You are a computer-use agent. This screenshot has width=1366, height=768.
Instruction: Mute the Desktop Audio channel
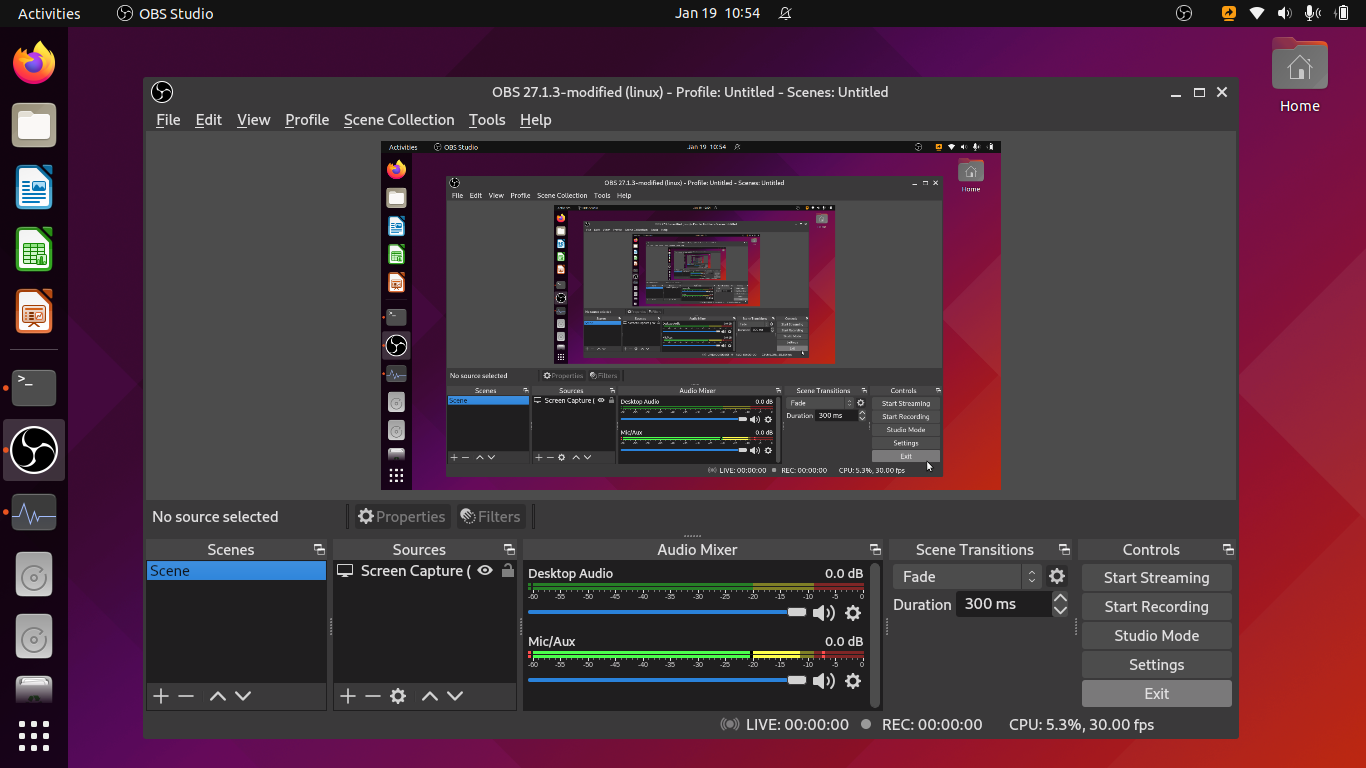(x=823, y=613)
